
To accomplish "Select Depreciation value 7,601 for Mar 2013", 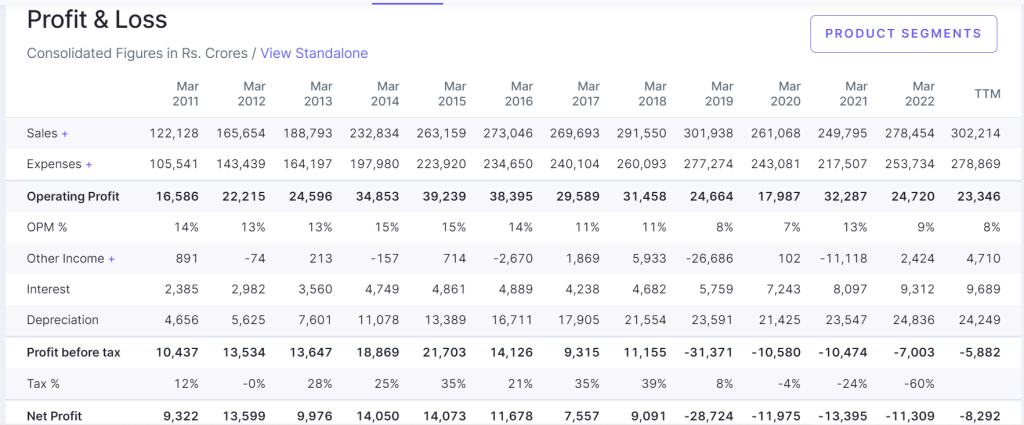I will pos(315,320).
